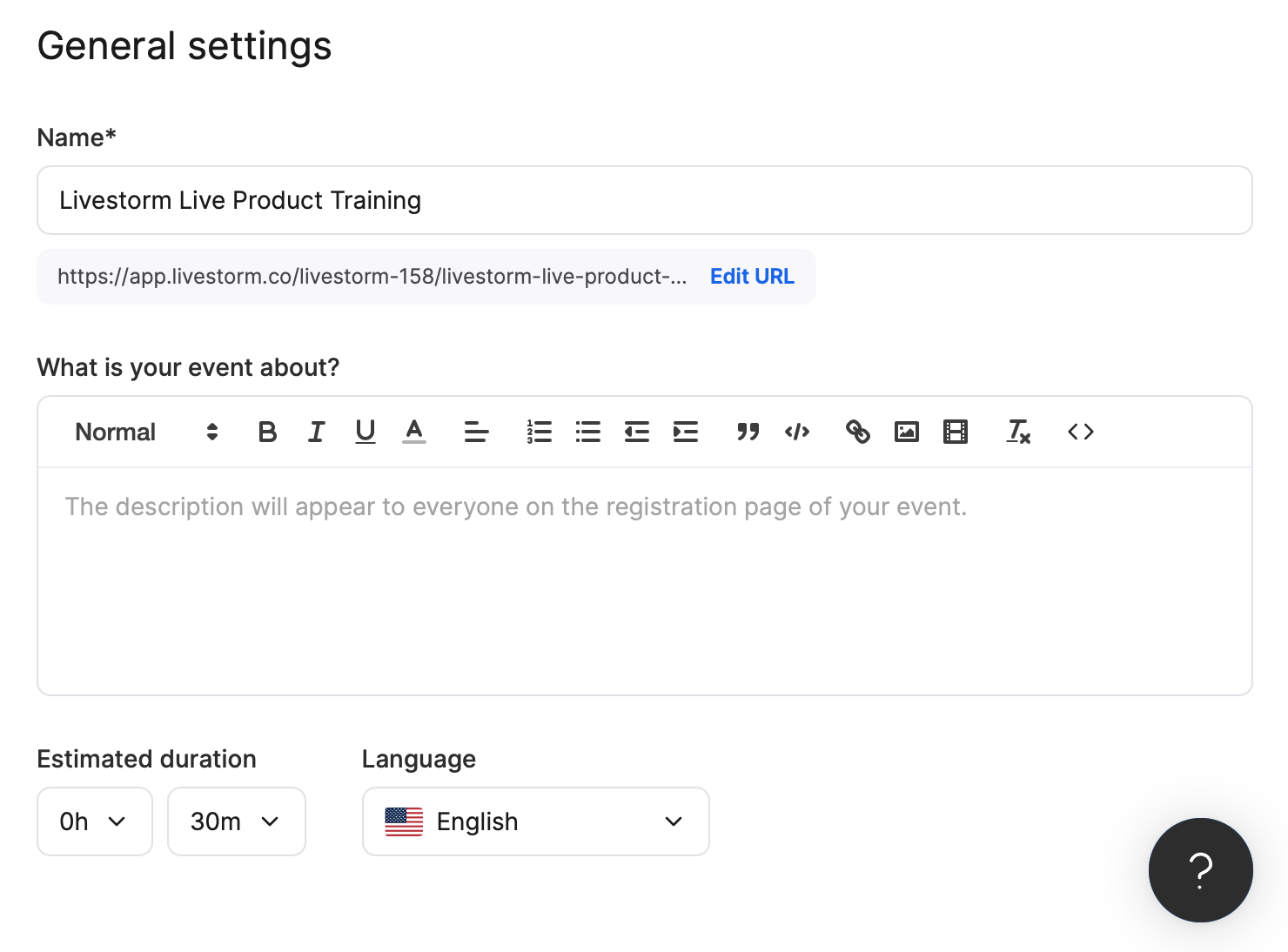This screenshot has height=952, width=1288.
Task: Focus the event Name input field
Action: pyautogui.click(x=645, y=200)
